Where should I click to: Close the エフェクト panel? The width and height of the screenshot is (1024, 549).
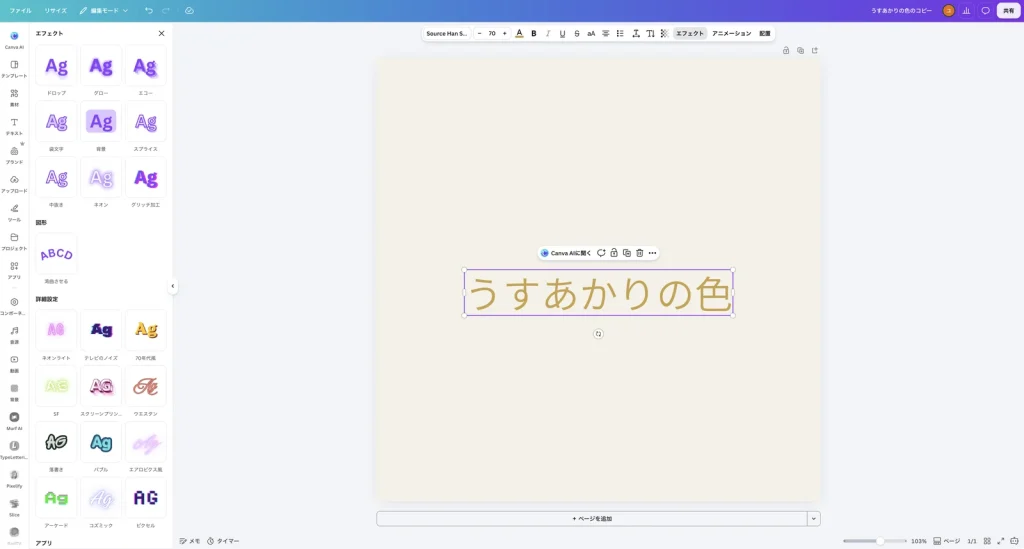pyautogui.click(x=161, y=33)
